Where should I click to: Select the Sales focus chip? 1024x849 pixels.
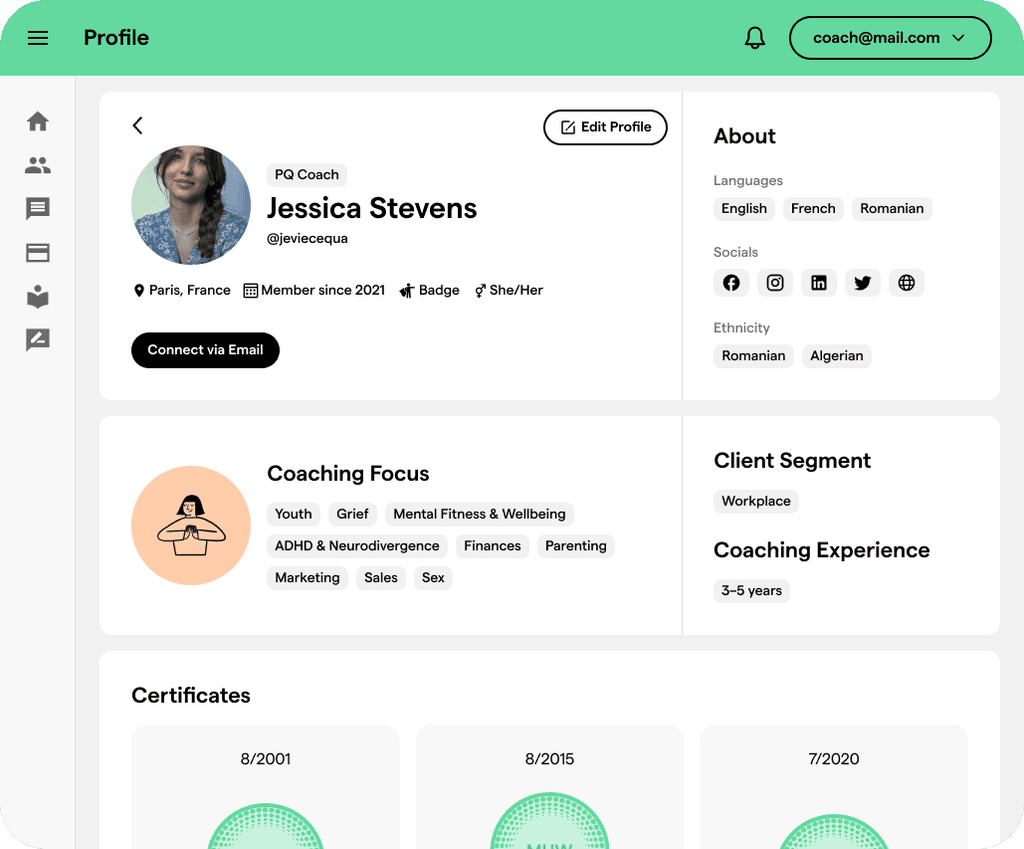point(381,578)
